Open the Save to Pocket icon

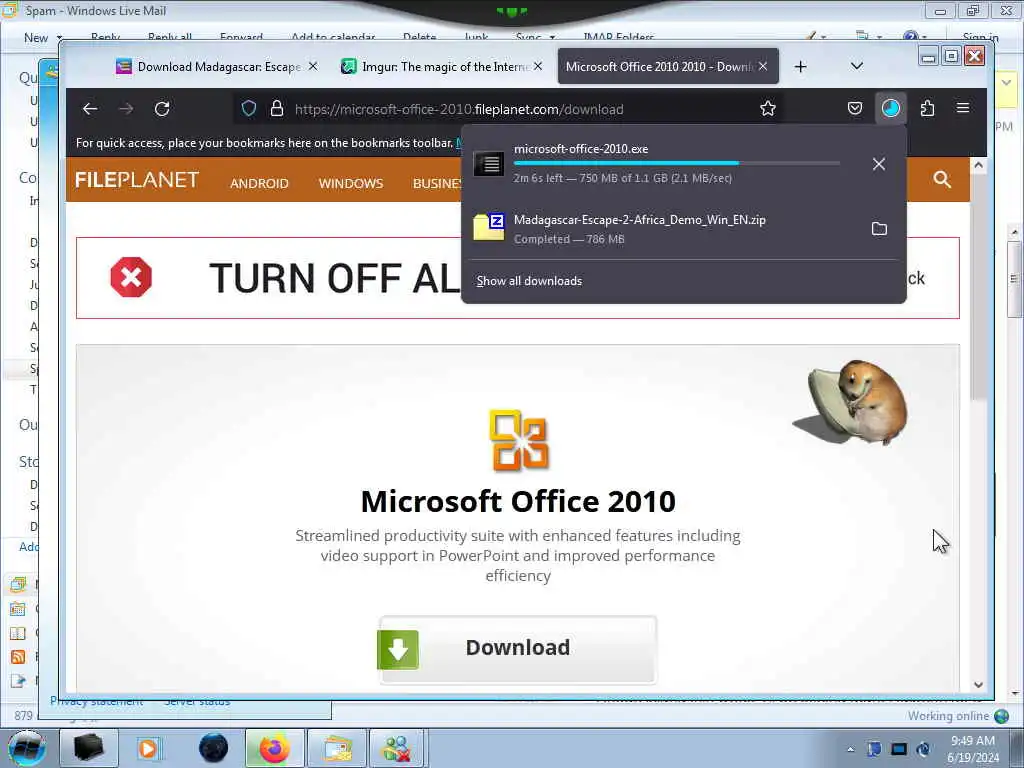854,108
